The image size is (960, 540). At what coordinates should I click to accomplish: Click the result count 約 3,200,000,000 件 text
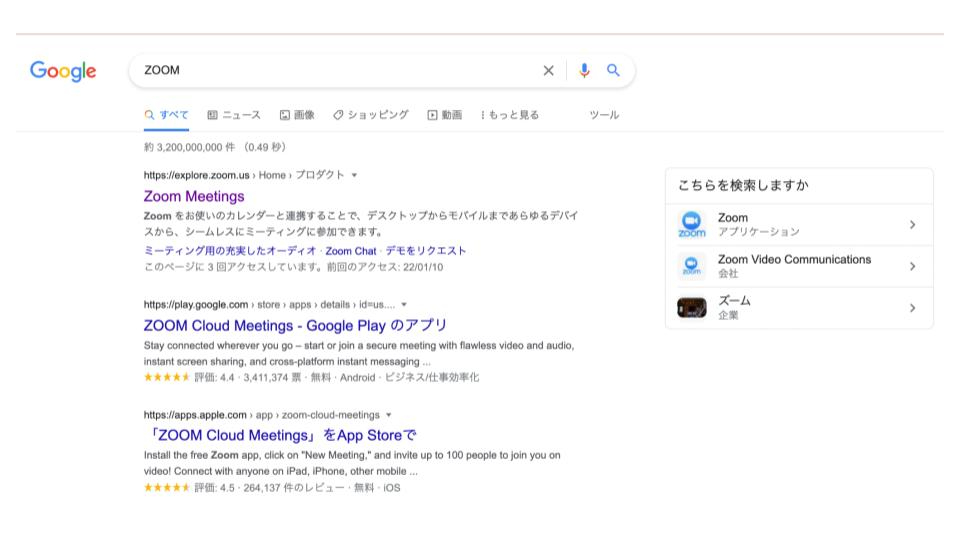189,147
